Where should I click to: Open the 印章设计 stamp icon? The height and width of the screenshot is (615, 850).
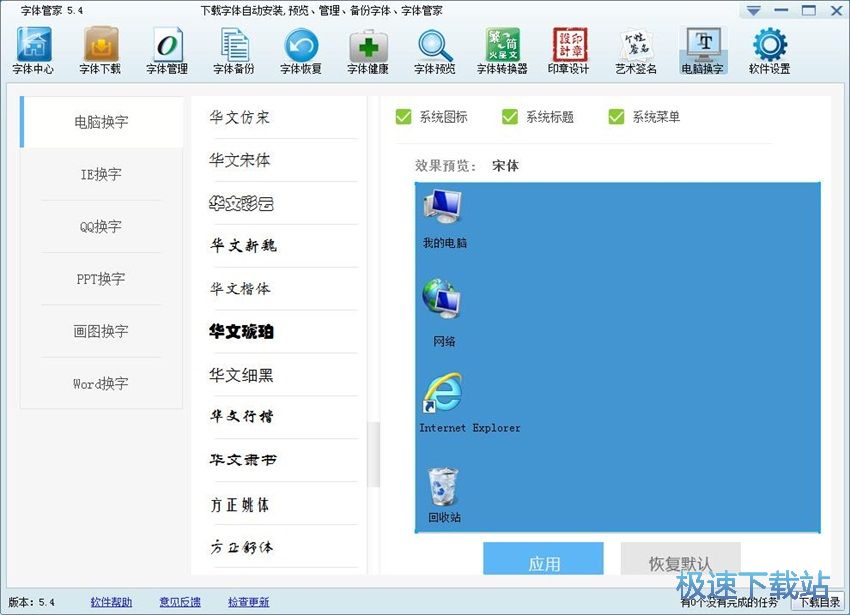point(569,50)
